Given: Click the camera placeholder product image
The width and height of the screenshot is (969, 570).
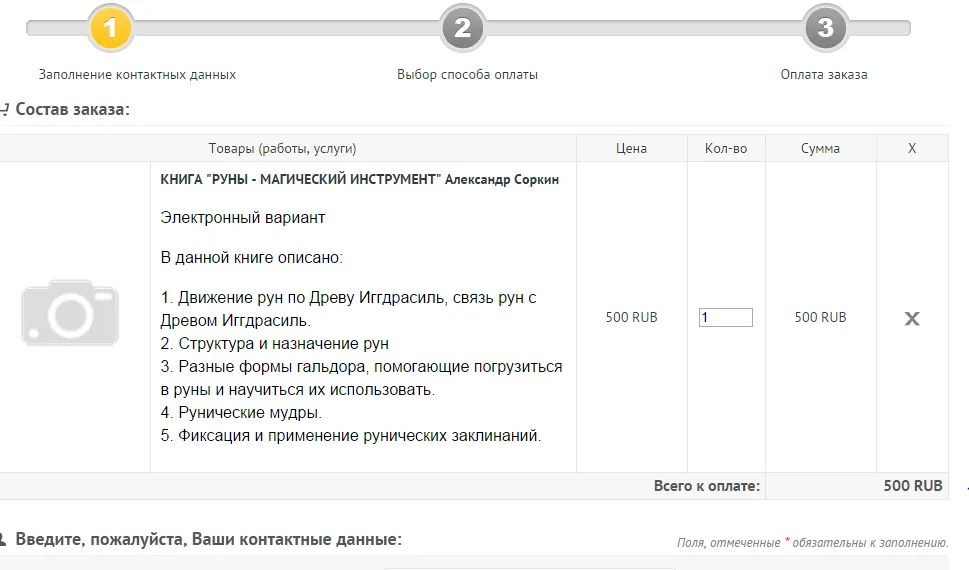Looking at the screenshot, I should pos(70,313).
